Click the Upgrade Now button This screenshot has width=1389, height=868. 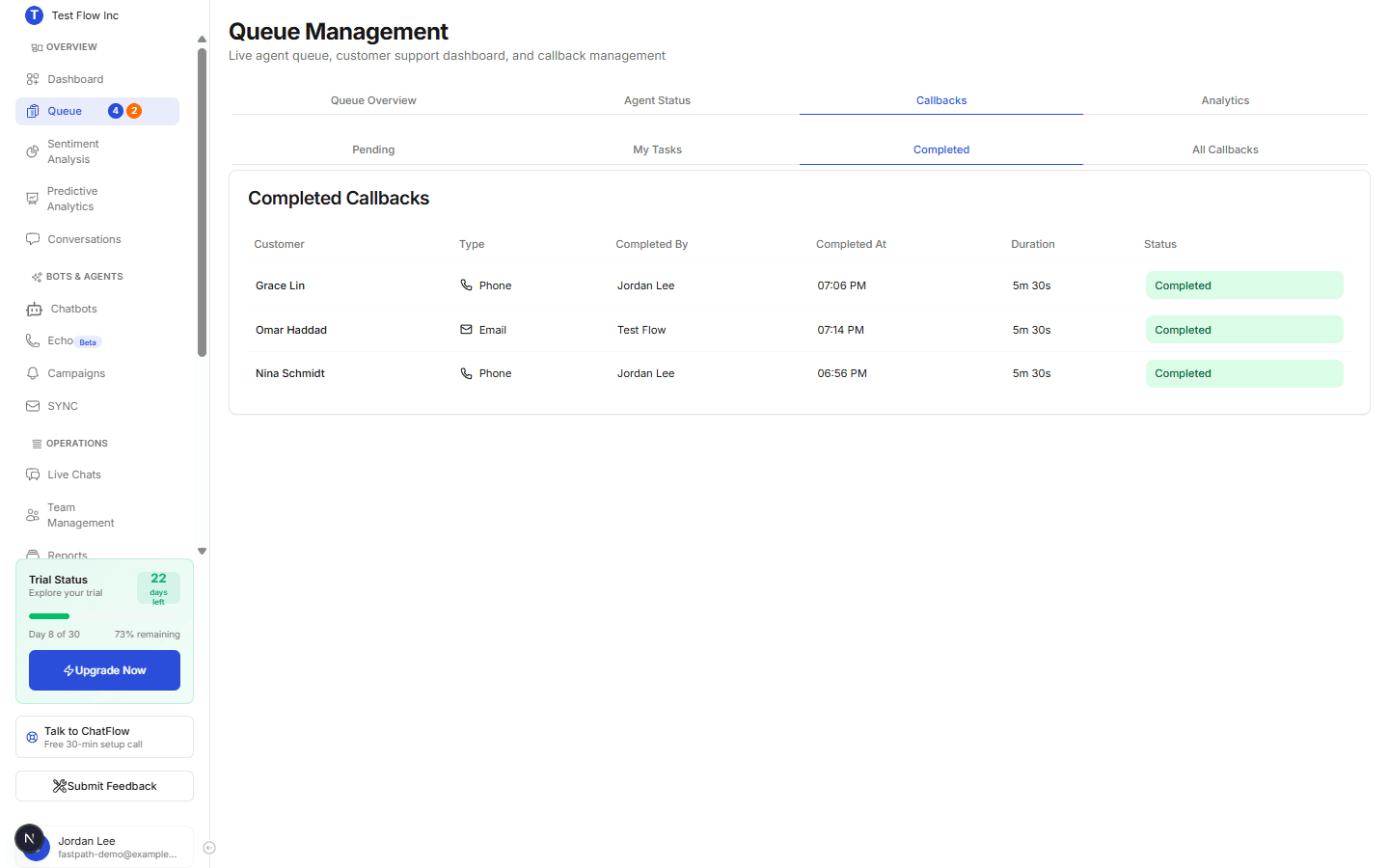pos(104,670)
